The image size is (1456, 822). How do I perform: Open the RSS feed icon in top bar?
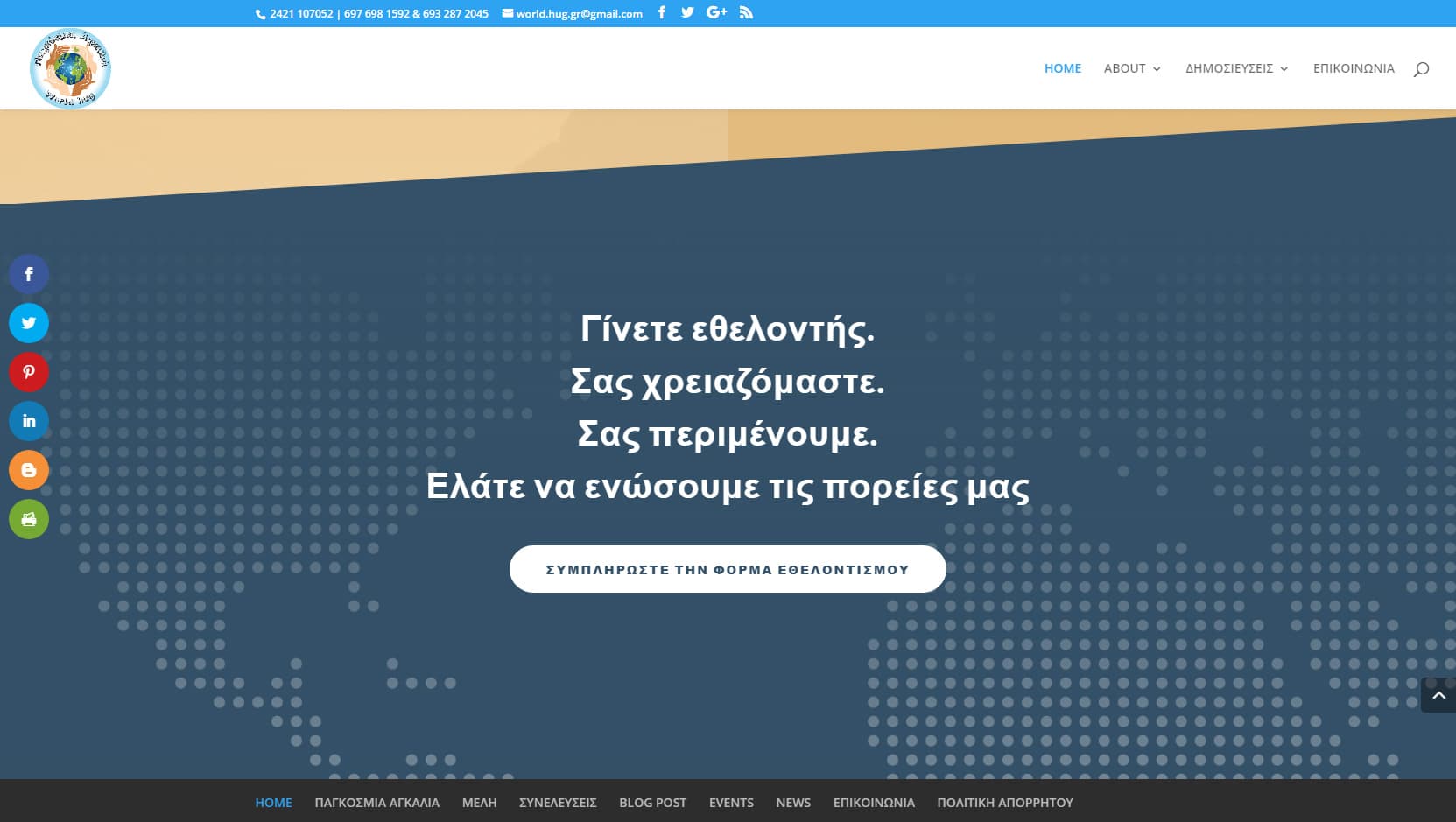click(x=746, y=12)
